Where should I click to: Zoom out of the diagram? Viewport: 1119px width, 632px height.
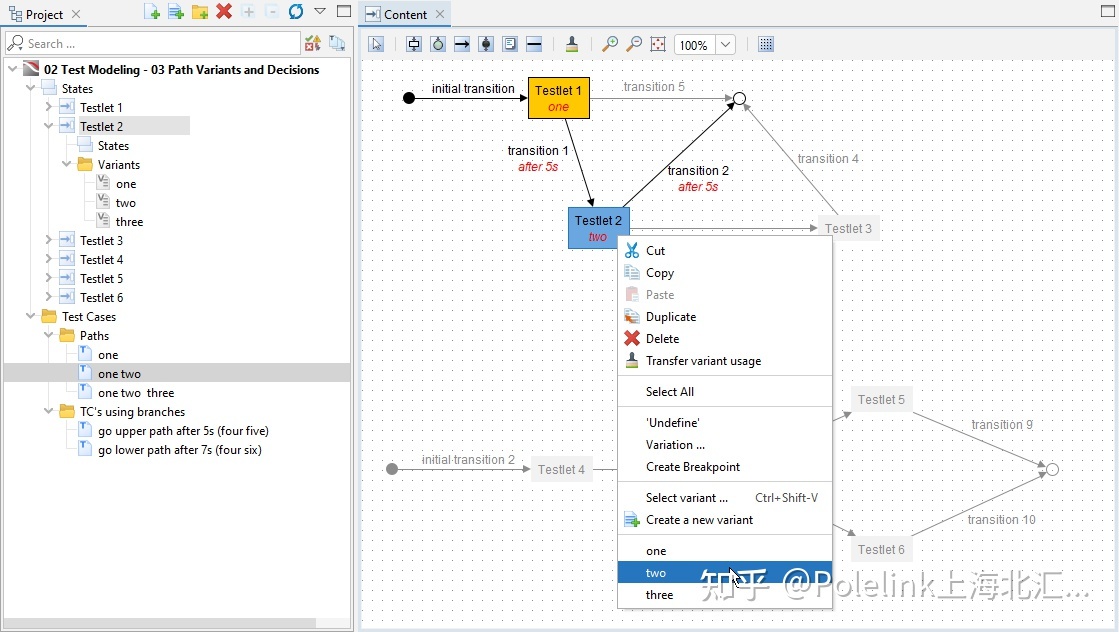(x=634, y=44)
